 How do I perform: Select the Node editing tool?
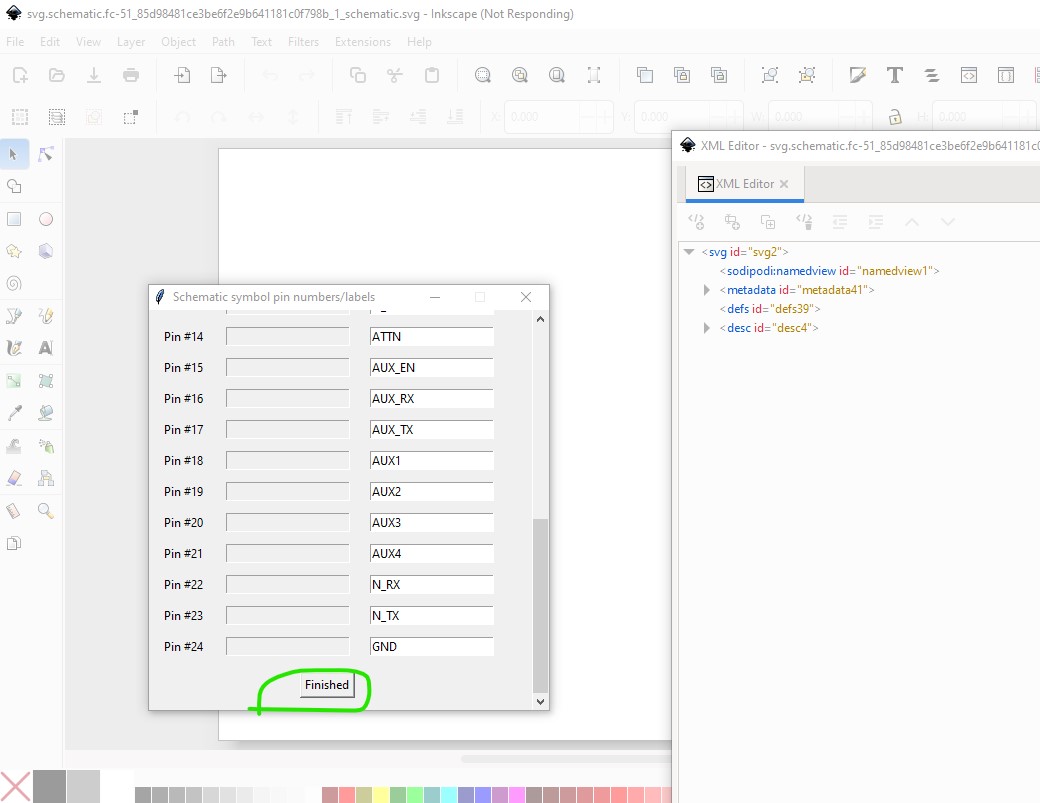45,154
